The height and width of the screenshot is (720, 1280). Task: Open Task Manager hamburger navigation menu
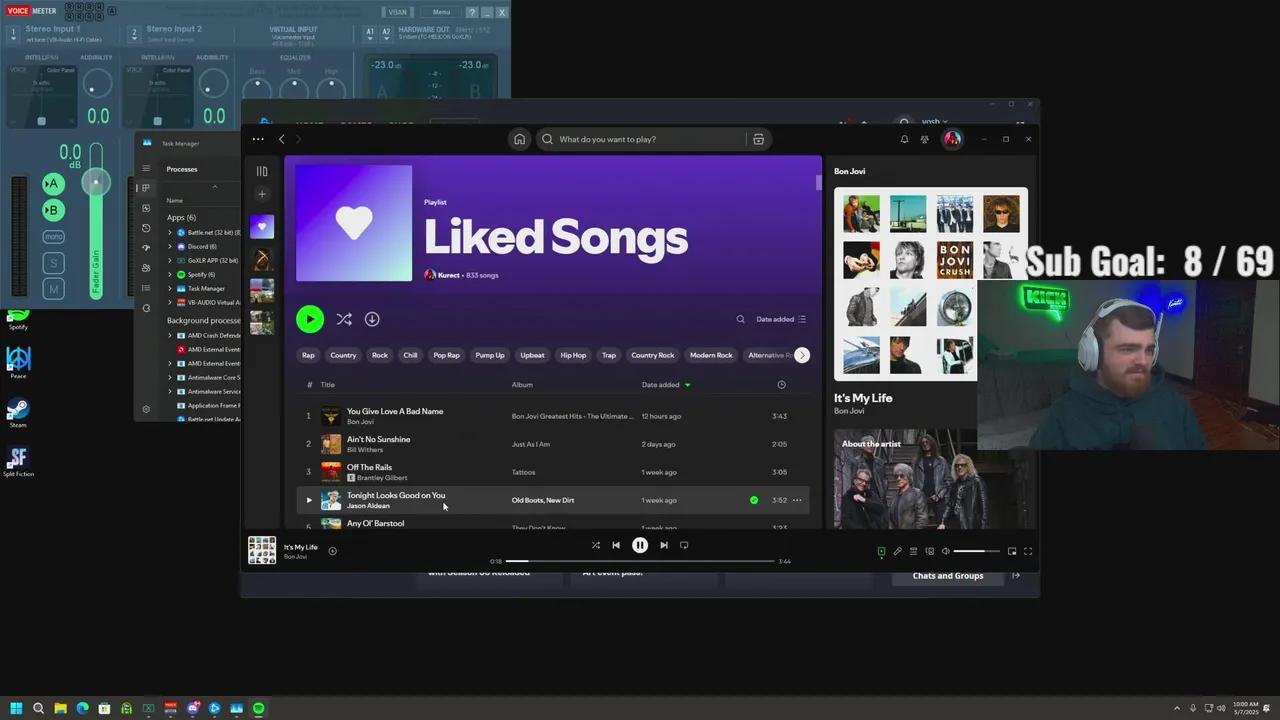[x=146, y=169]
